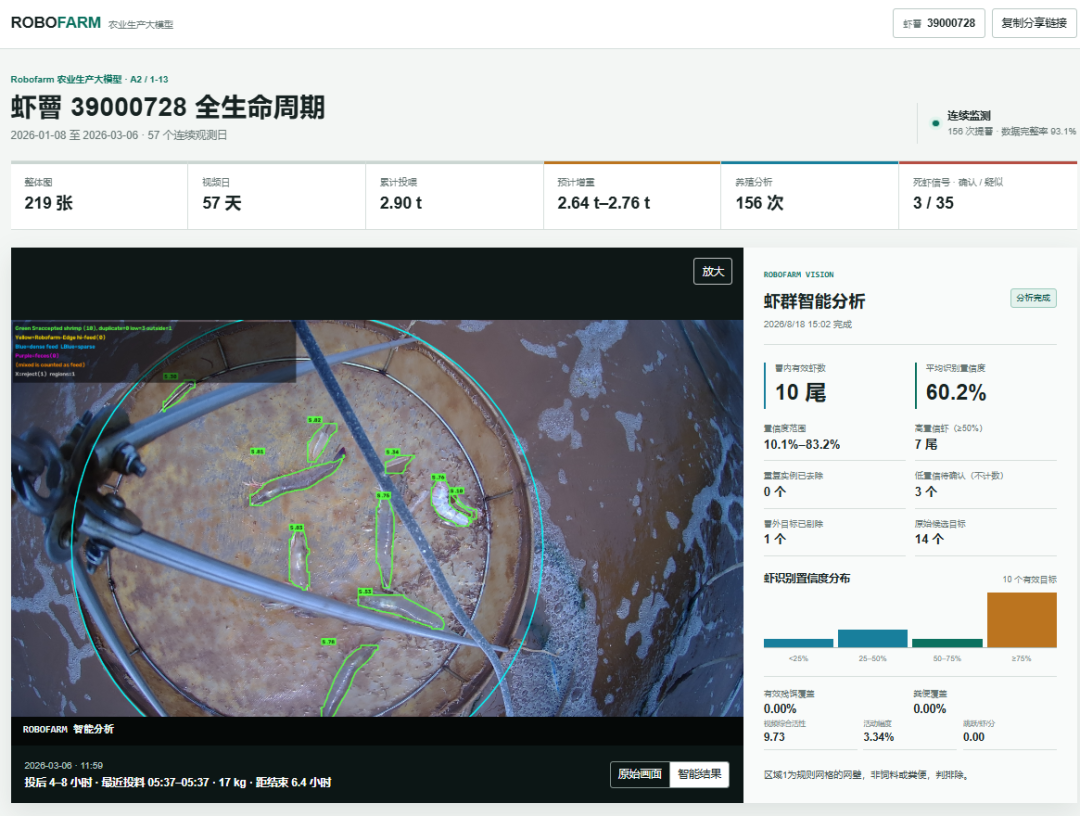The height and width of the screenshot is (816, 1080).
Task: Click the 10 尾 valid shrimp count
Action: tap(800, 393)
